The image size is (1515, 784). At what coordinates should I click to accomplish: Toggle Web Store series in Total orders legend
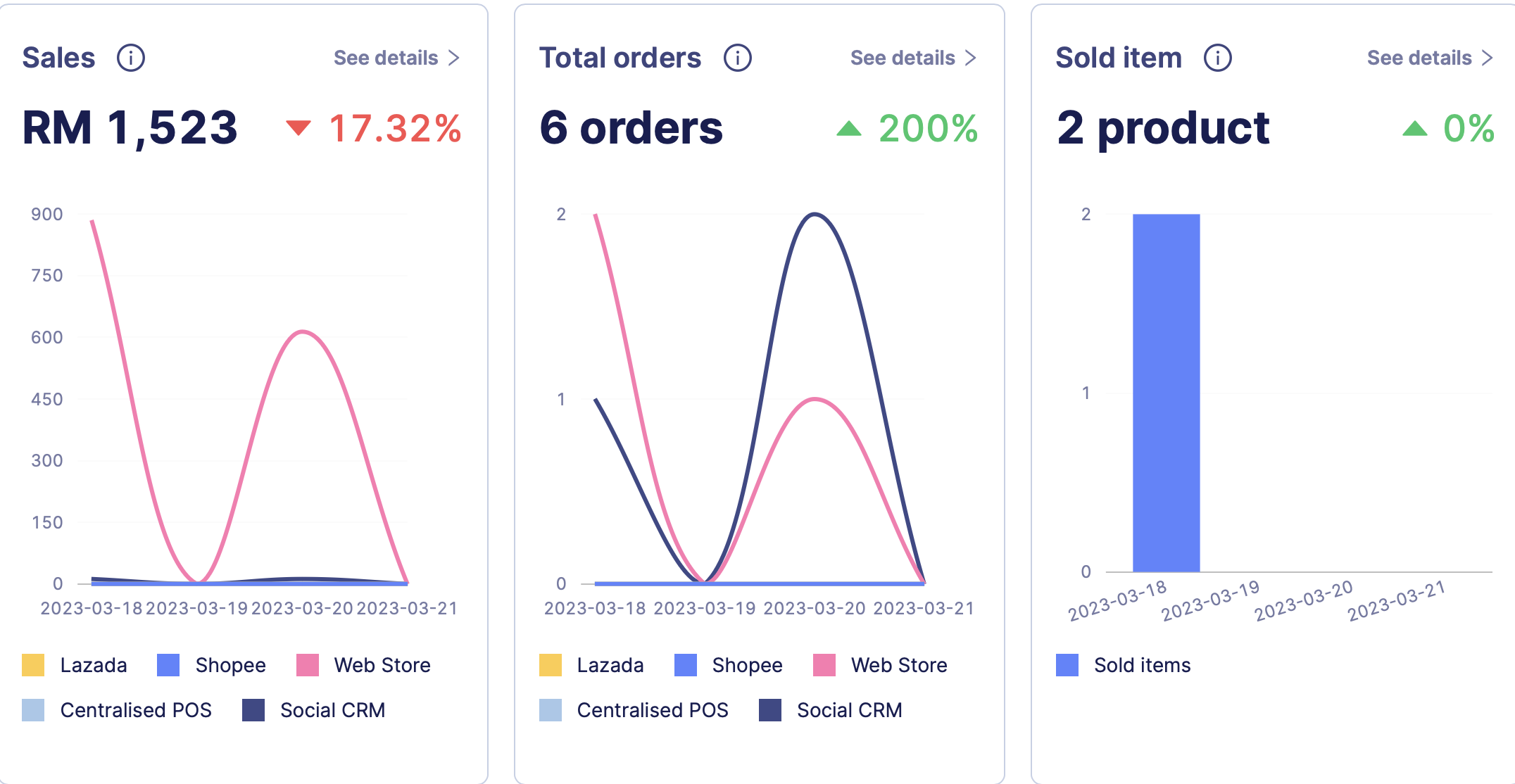click(898, 665)
